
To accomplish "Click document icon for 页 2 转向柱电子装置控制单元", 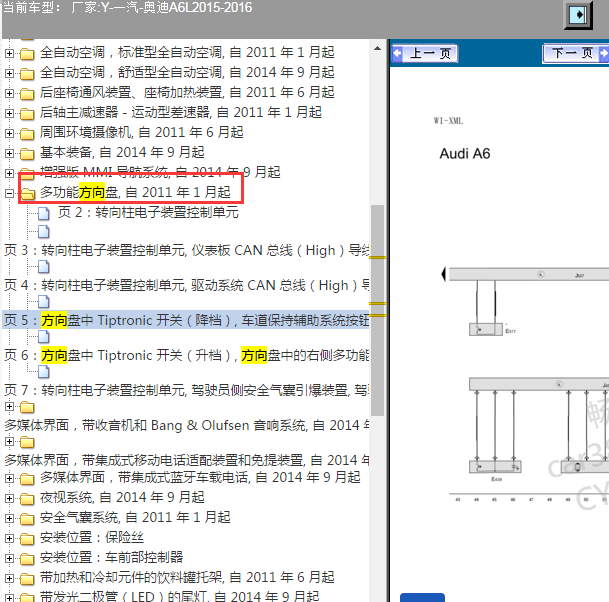I will (x=44, y=213).
